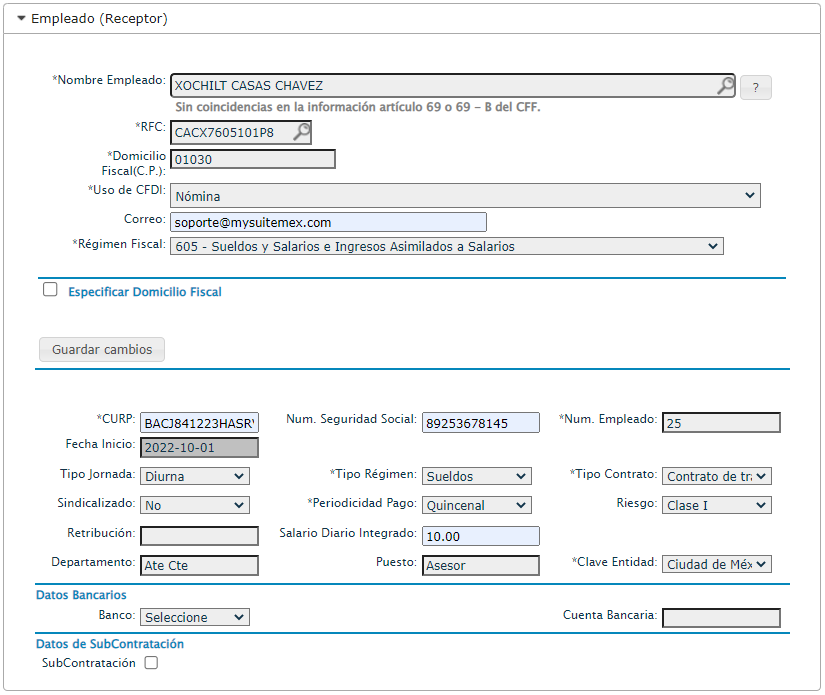Click the Especificar Domicilio Fiscal link
This screenshot has height=695, width=825.
(x=145, y=292)
